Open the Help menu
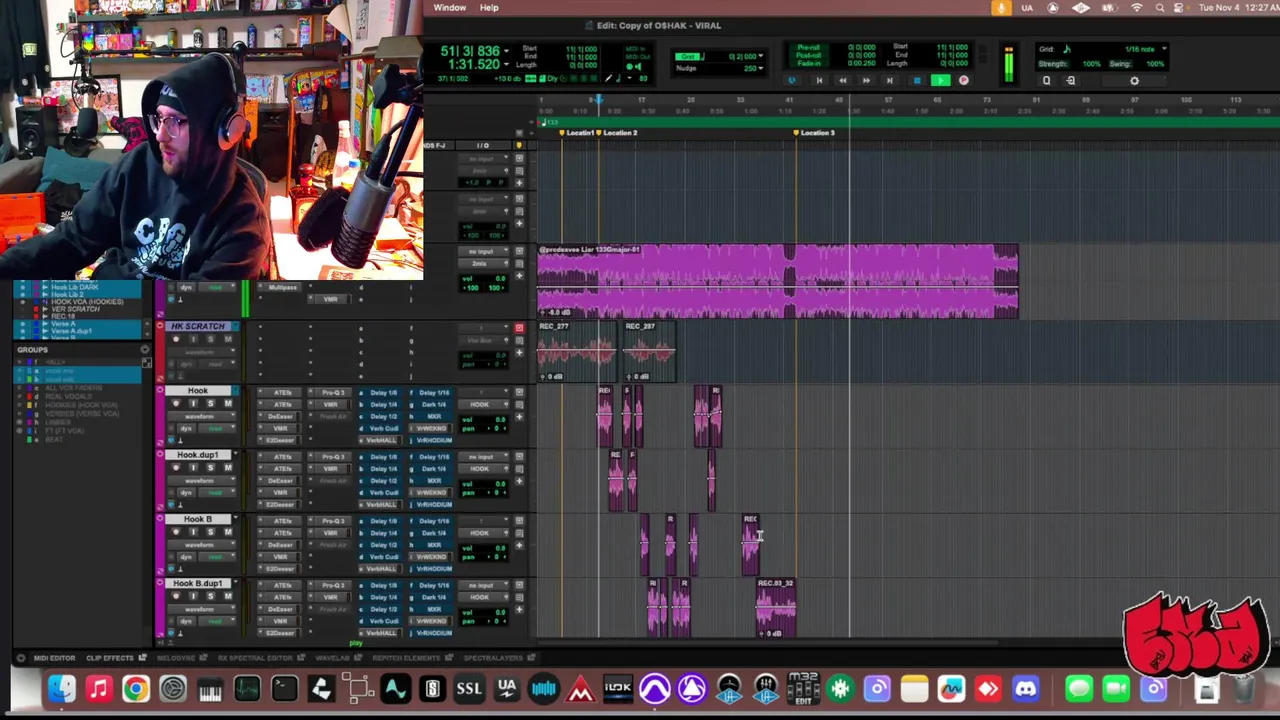1280x720 pixels. click(x=489, y=8)
